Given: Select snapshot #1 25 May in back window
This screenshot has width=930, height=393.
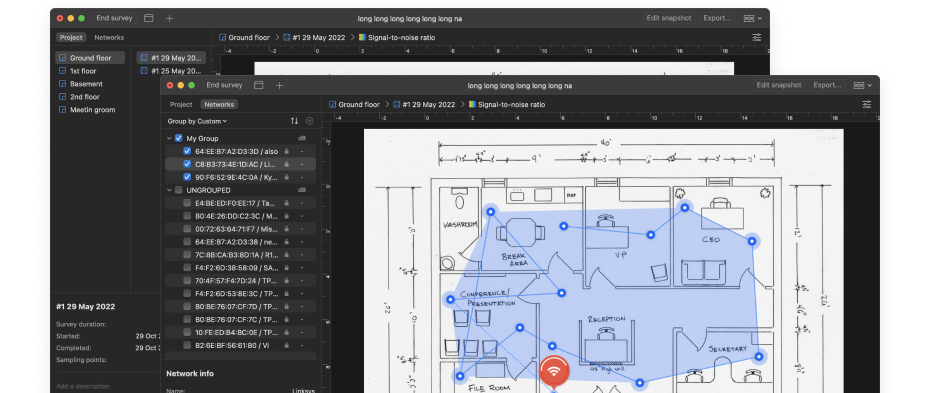Looking at the screenshot, I should 171,71.
